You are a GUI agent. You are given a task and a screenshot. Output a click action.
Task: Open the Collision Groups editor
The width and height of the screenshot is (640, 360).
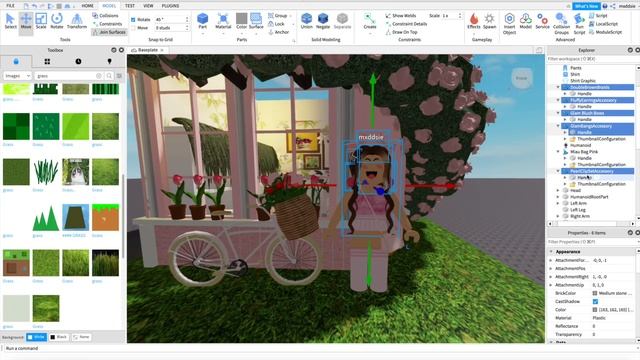pyautogui.click(x=561, y=24)
